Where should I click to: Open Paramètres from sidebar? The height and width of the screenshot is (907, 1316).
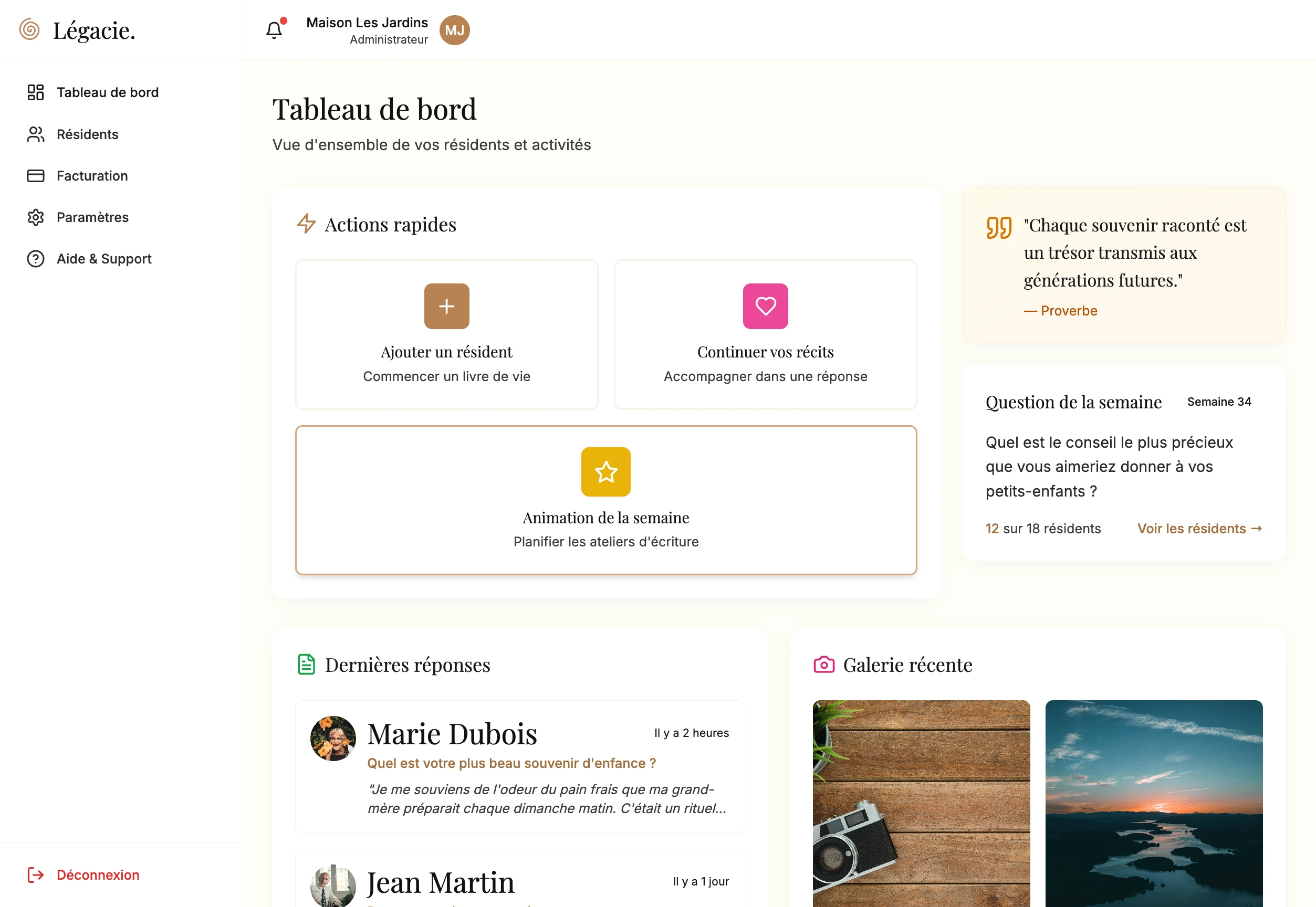tap(92, 217)
